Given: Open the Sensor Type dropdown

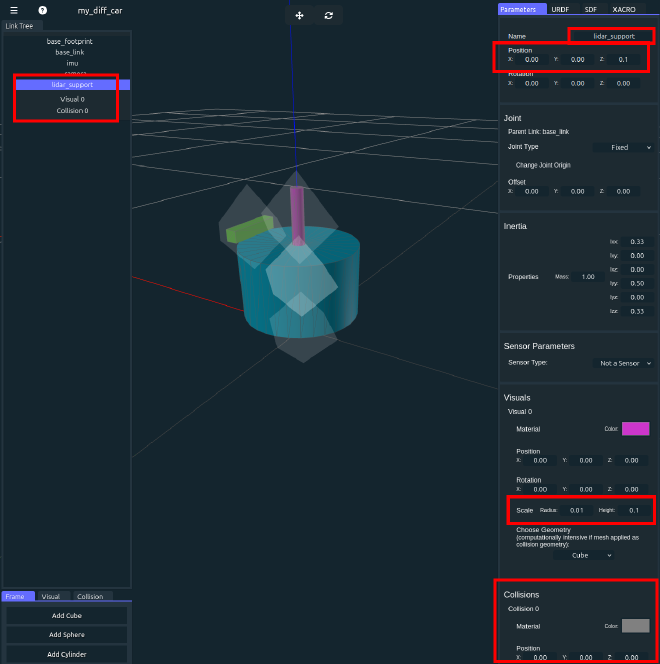Looking at the screenshot, I should click(x=623, y=363).
